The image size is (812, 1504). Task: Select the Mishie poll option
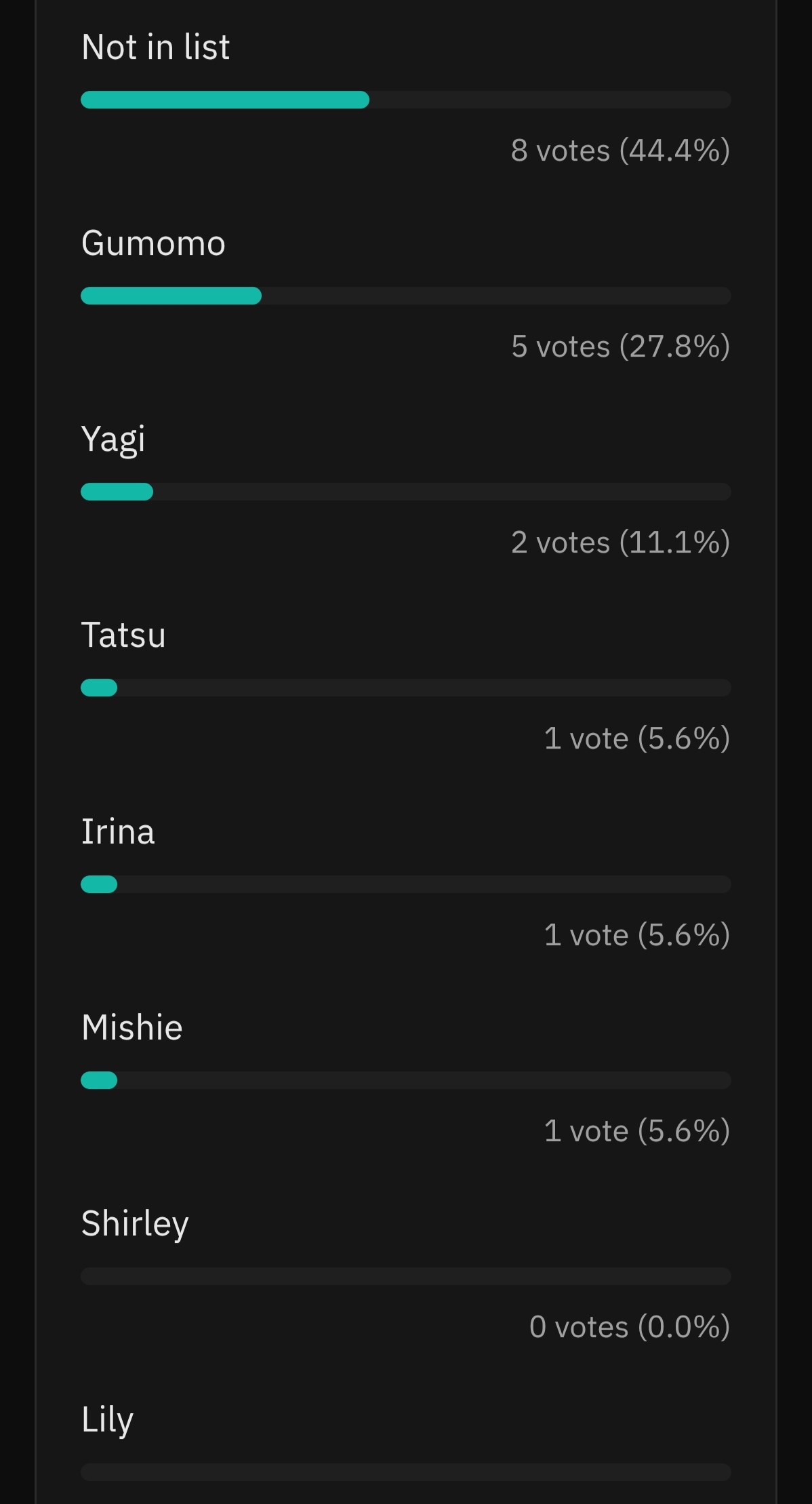pos(132,1027)
